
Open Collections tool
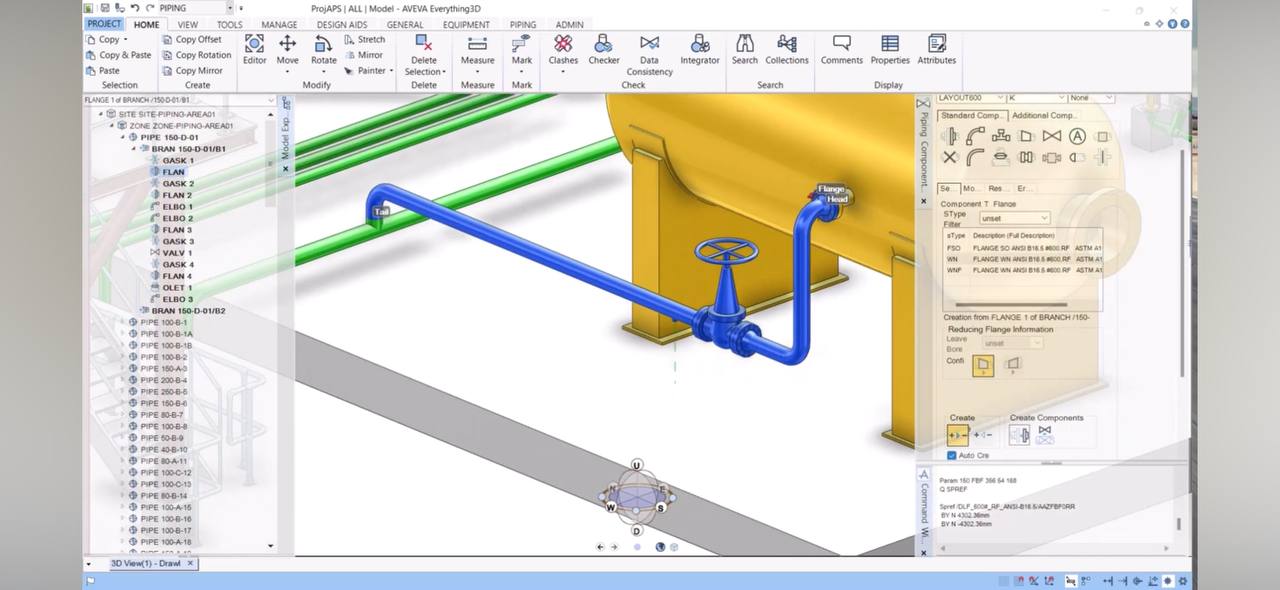(787, 50)
